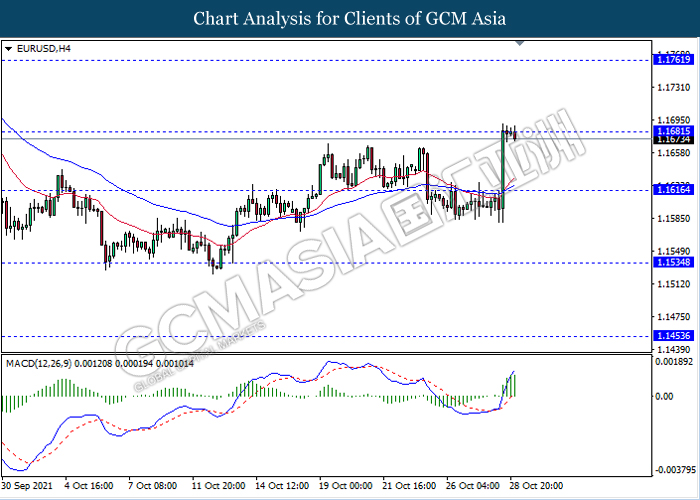Click the 21 Oct 16:00 time label

click(x=410, y=485)
